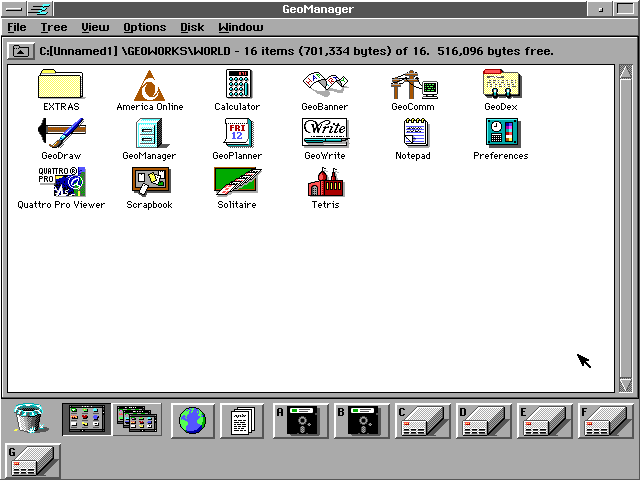Select floppy drive B button
Screen dimensions: 640x480
click(x=362, y=420)
